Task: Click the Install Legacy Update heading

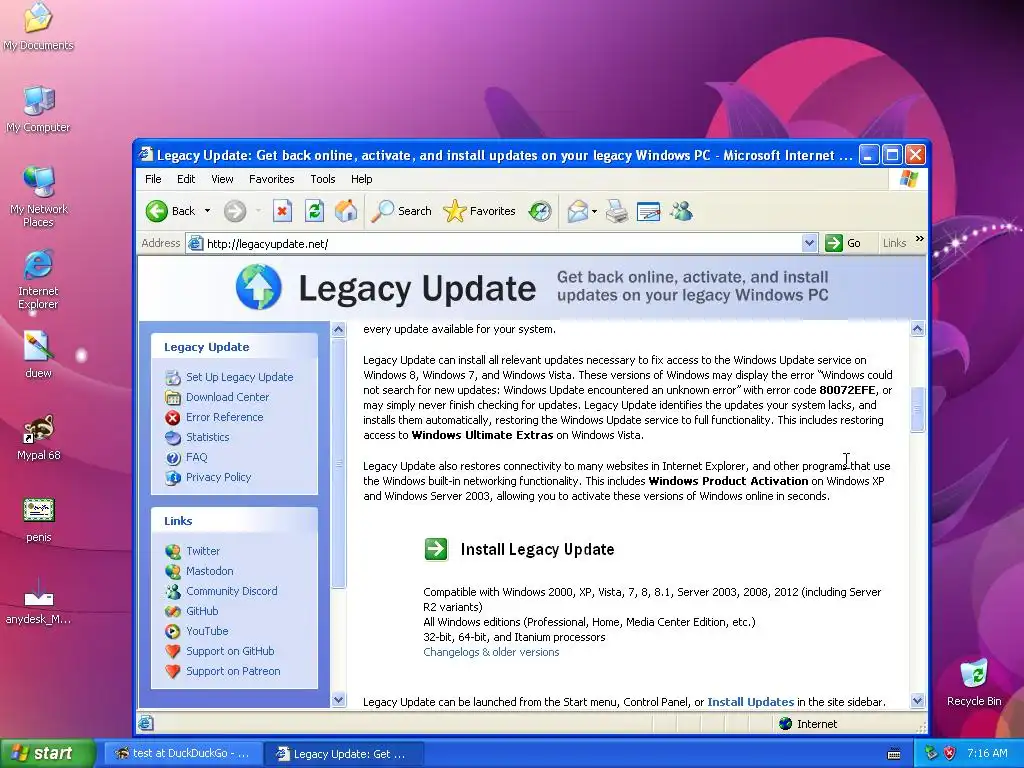Action: (x=537, y=549)
